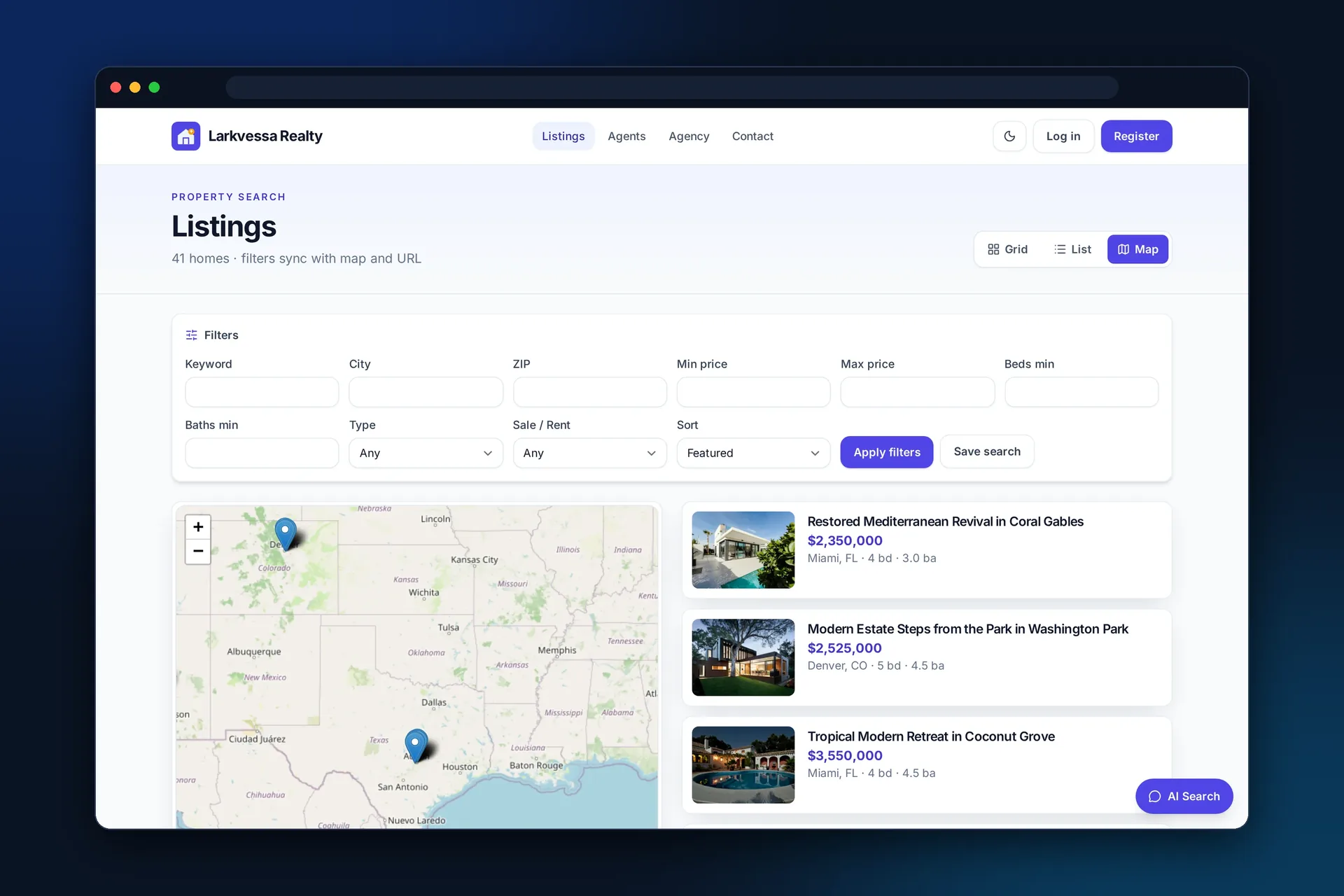This screenshot has height=896, width=1344.
Task: Switch to List view
Action: click(1072, 249)
